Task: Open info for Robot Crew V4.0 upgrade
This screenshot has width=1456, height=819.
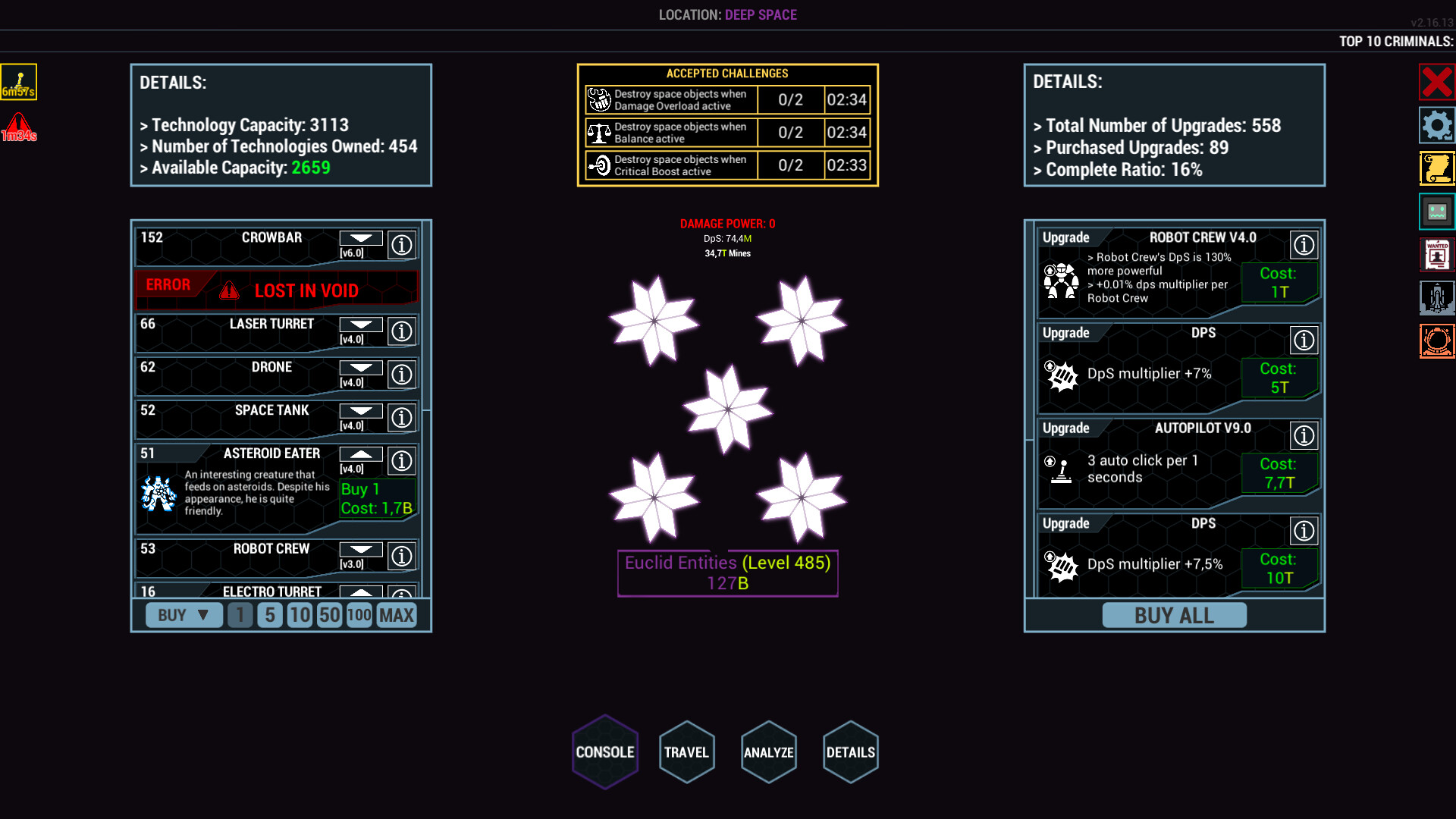Action: (1304, 245)
